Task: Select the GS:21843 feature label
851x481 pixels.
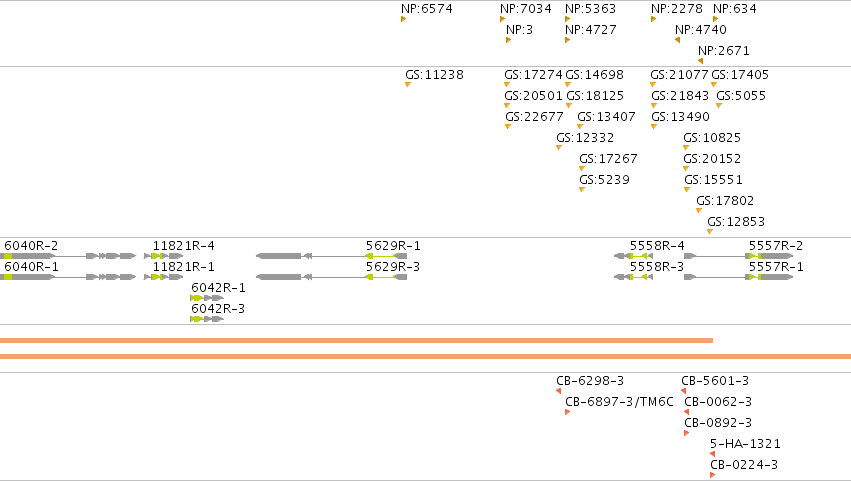Action: click(680, 96)
